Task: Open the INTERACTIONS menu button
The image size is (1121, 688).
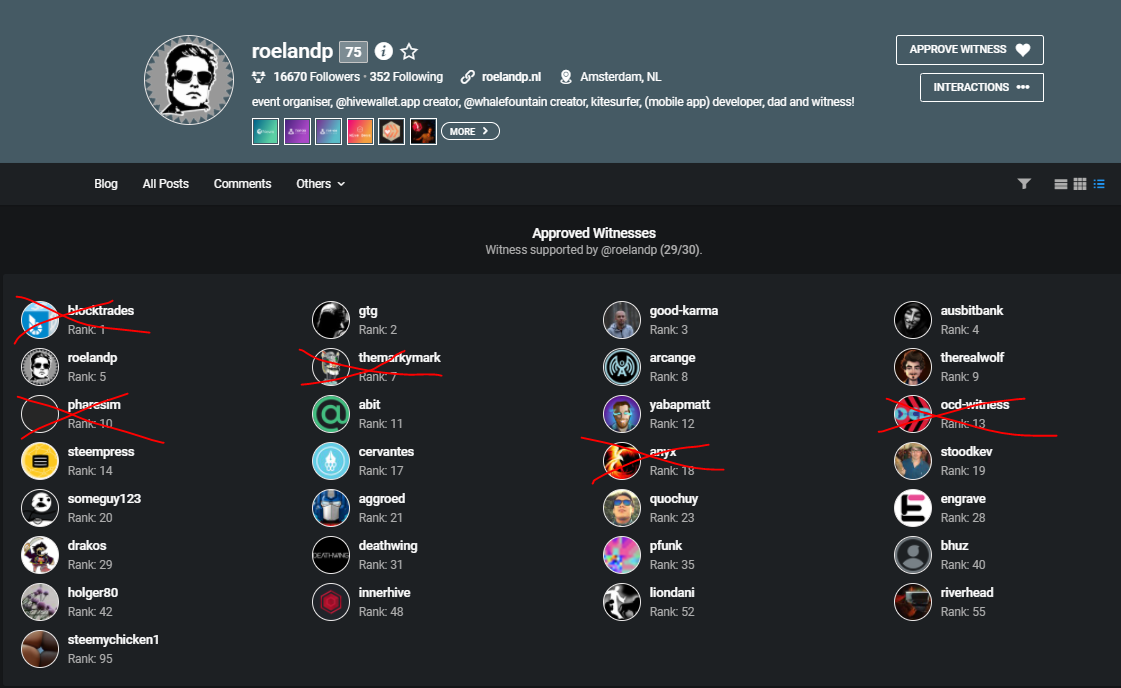Action: point(982,87)
